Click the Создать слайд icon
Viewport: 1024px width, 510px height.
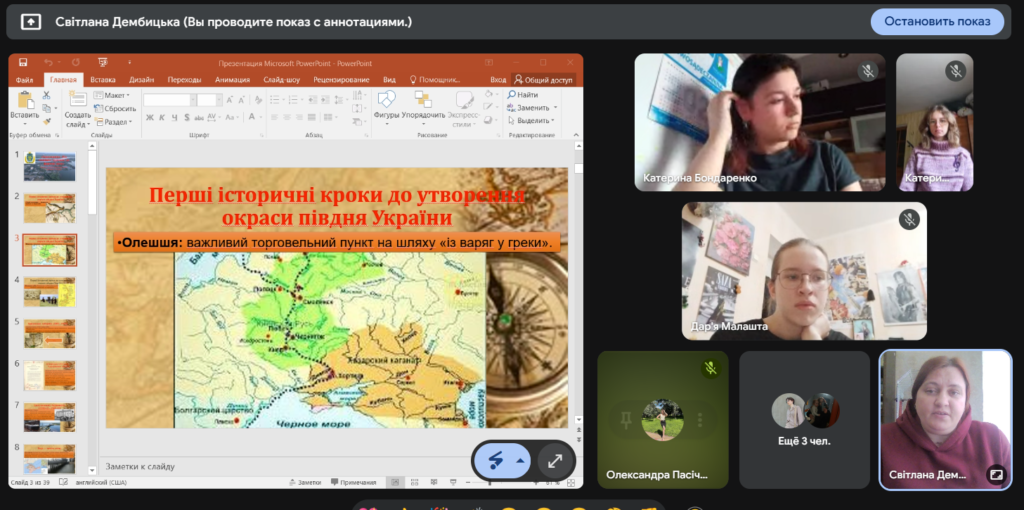pos(77,102)
